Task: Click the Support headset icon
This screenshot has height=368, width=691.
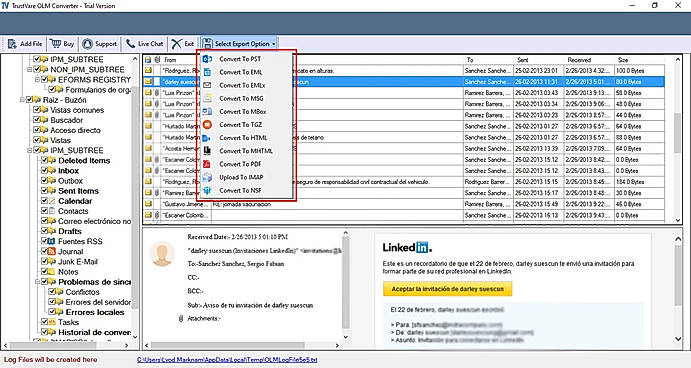Action: click(x=87, y=44)
